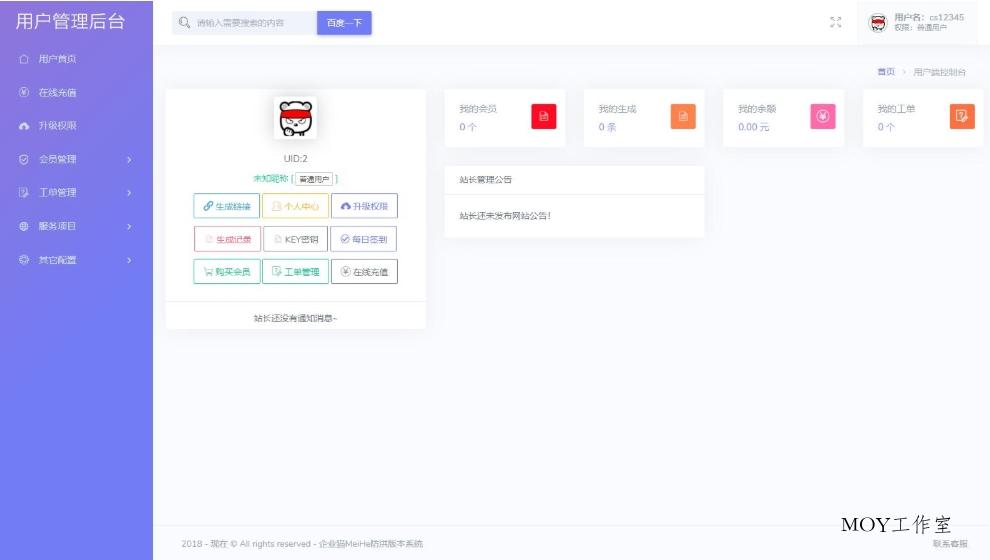This screenshot has height=560, width=990.
Task: Click the 站长管理公告 heading
Action: pyautogui.click(x=486, y=179)
